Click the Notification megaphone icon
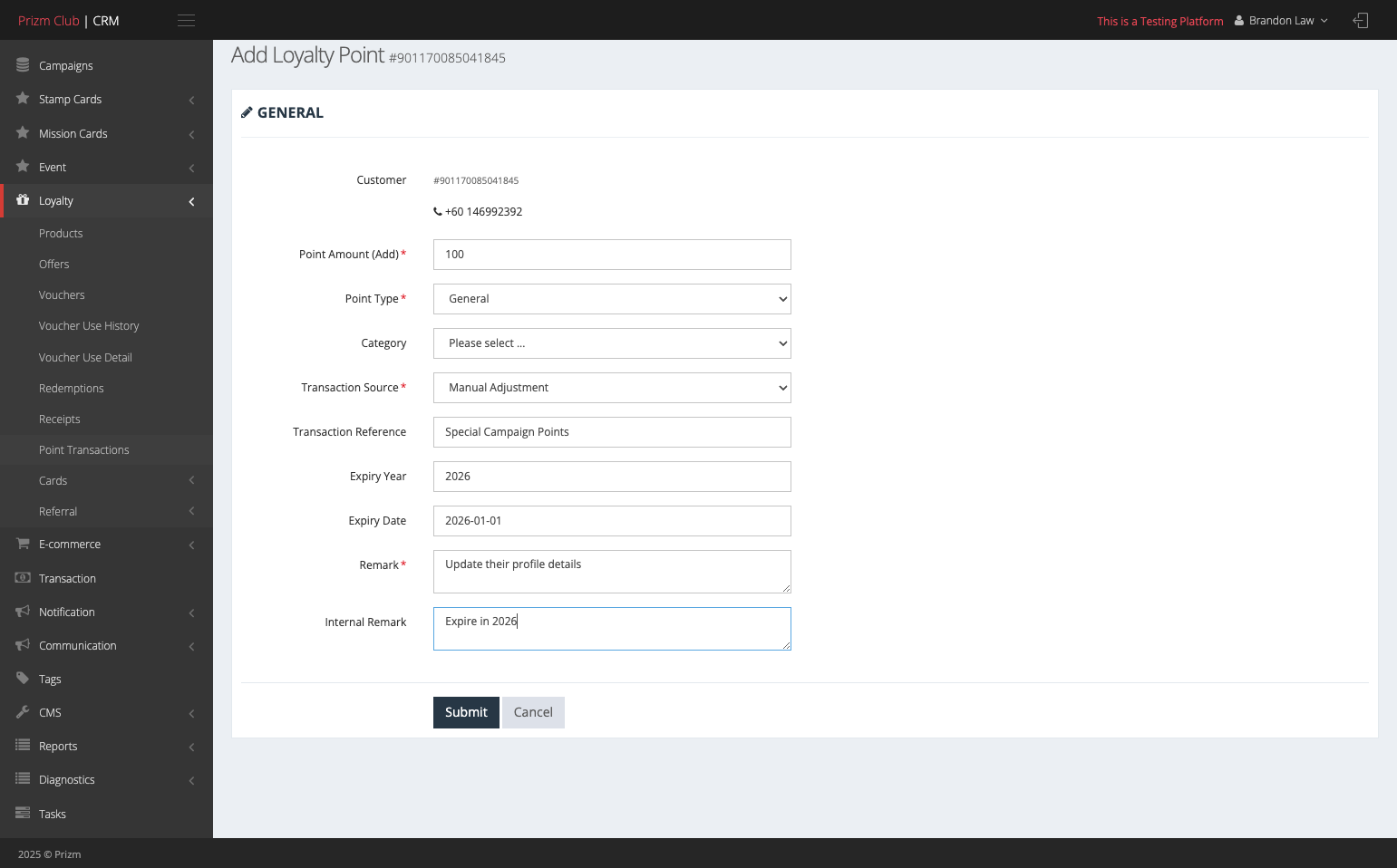 click(23, 612)
